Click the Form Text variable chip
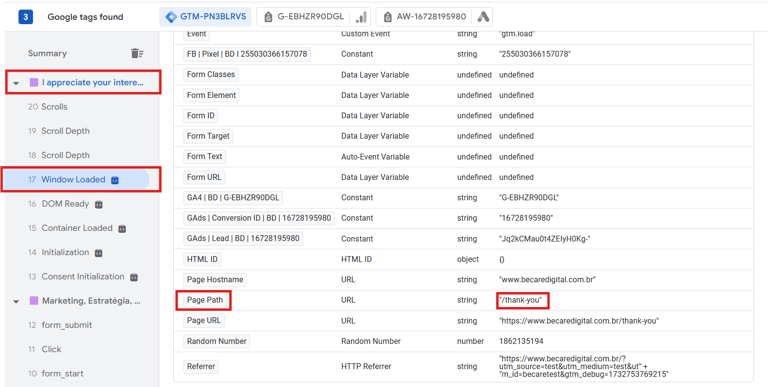Viewport: 768px width, 387px height. [204, 157]
